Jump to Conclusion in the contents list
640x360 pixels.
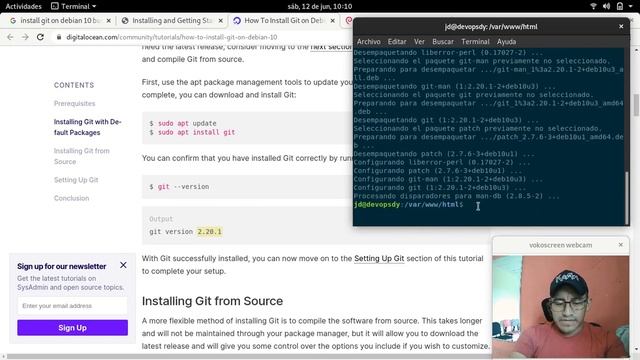[x=71, y=198]
